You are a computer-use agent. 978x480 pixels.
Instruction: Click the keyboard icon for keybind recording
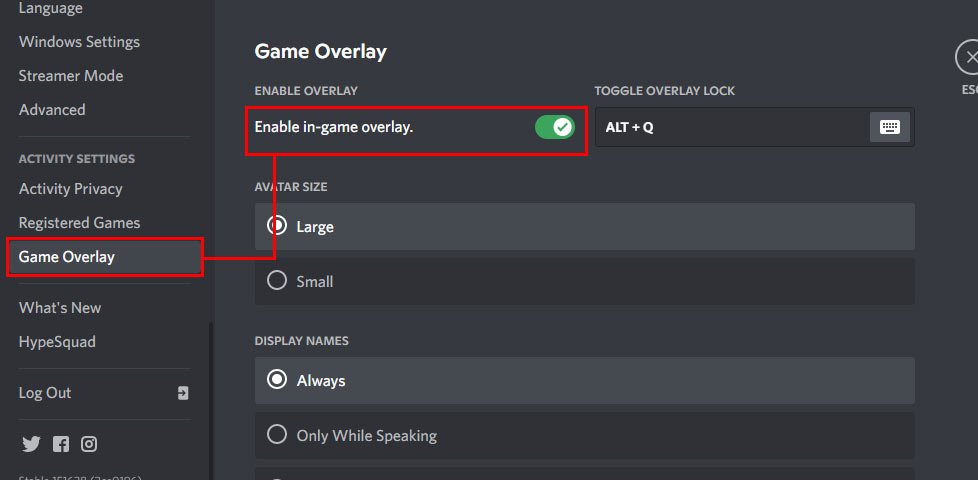[x=889, y=127]
